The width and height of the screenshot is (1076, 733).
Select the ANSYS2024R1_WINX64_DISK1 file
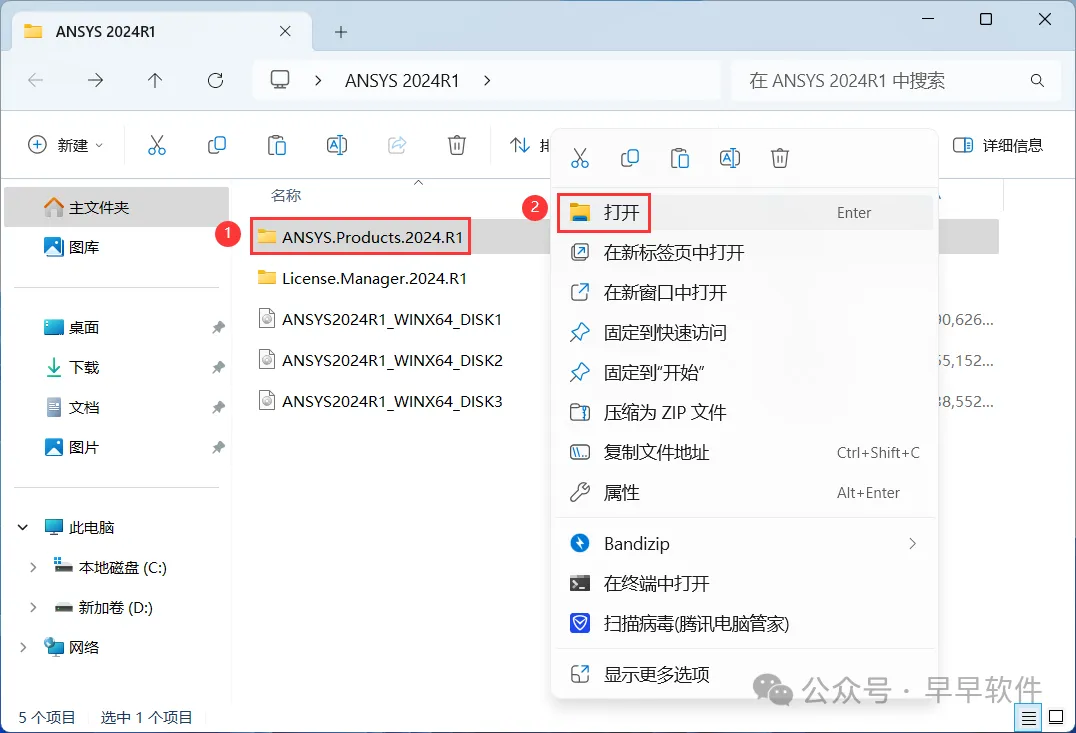380,319
